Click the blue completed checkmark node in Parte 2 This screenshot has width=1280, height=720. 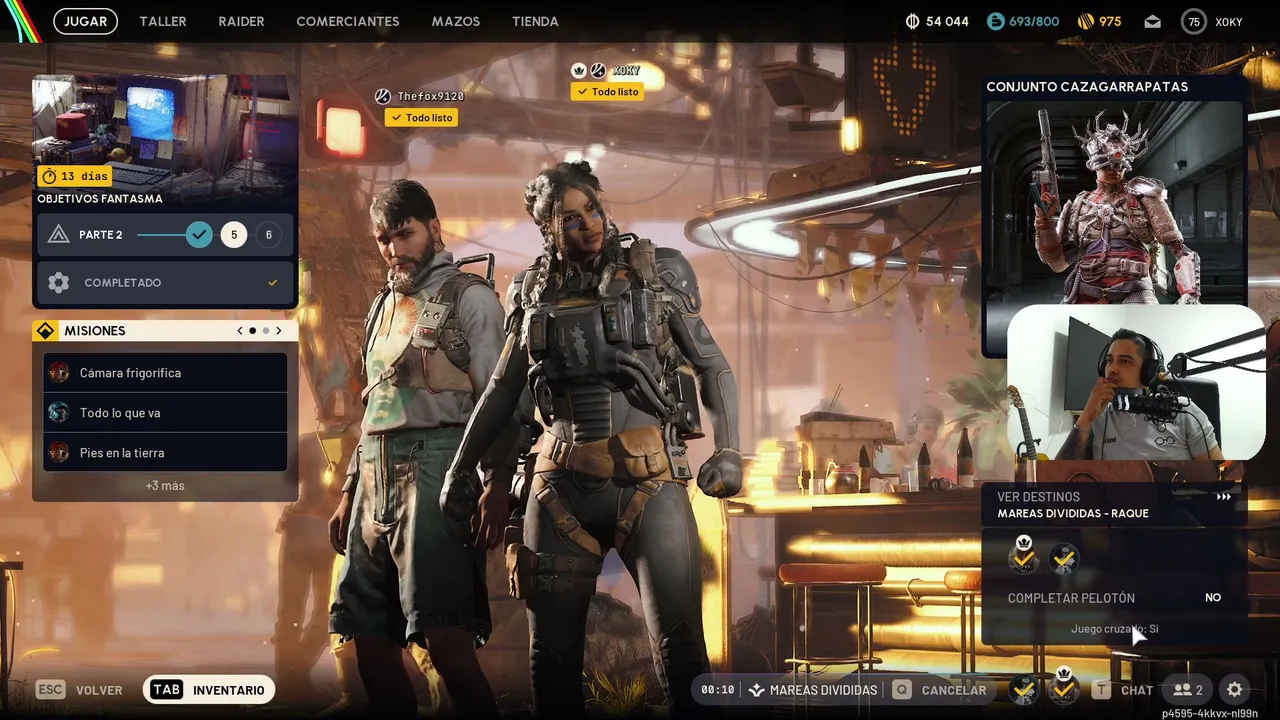pyautogui.click(x=200, y=235)
